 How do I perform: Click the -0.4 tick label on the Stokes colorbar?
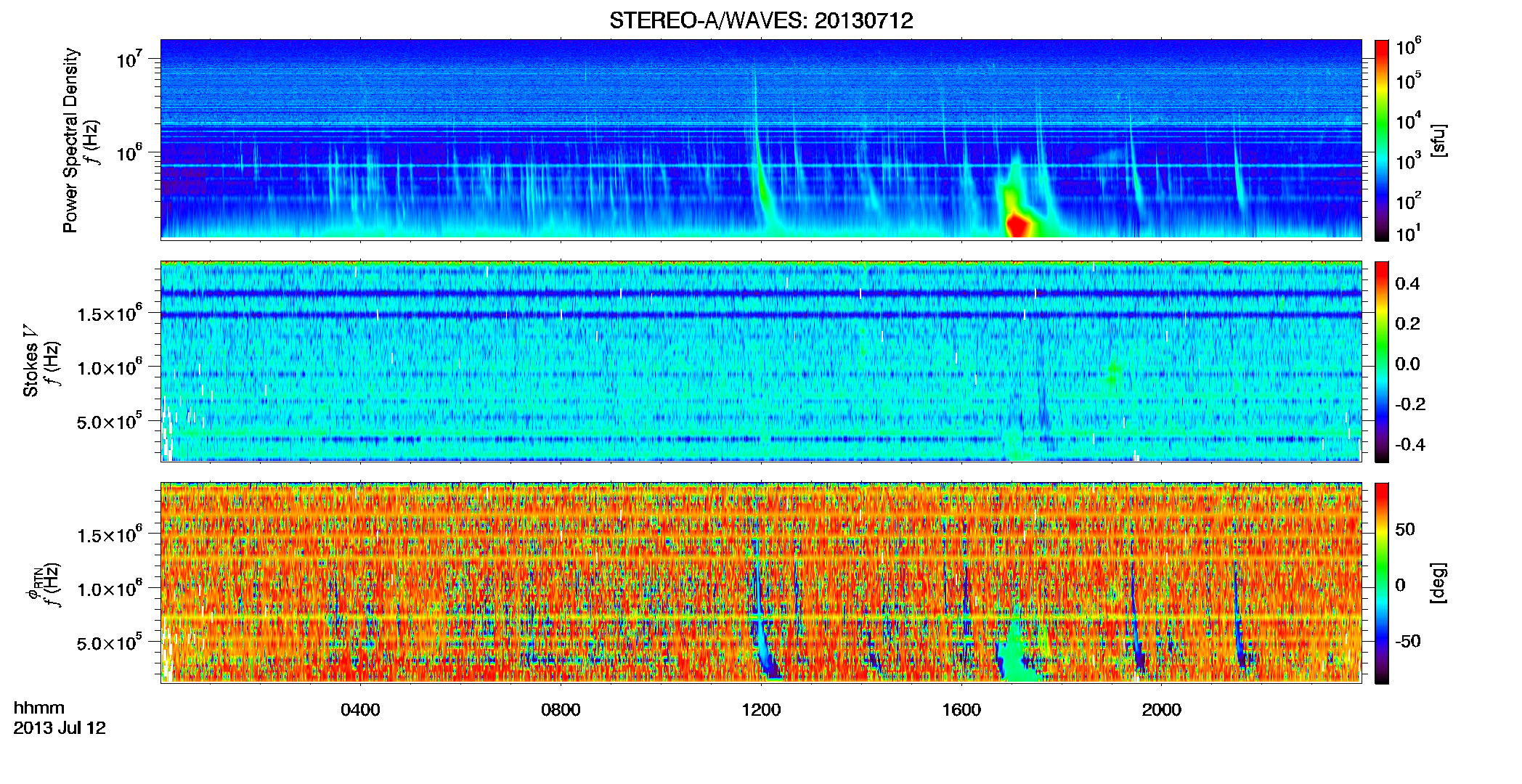click(x=1410, y=444)
